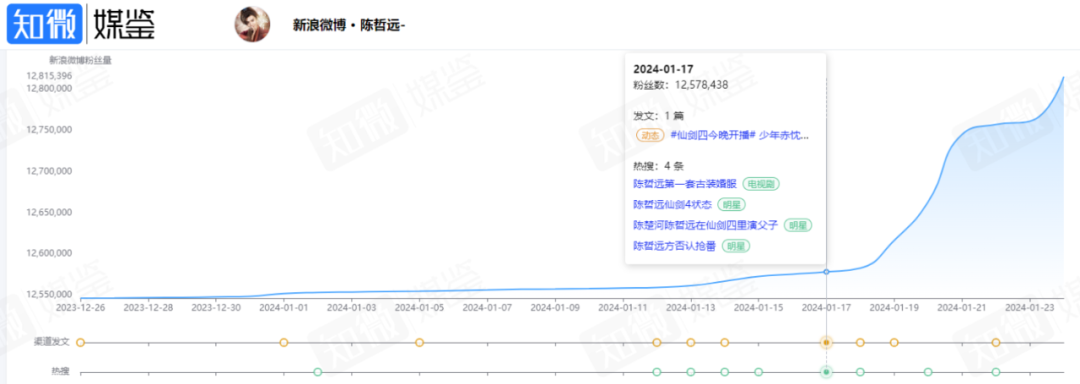Open hot search link 陈哲远仙剑4状态
This screenshot has width=1080, height=384.
click(672, 204)
